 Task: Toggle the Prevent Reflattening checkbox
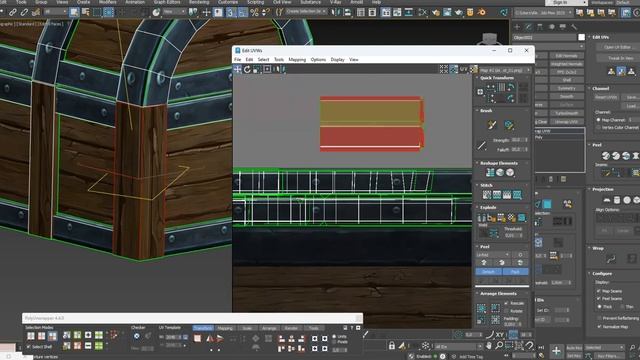(599, 318)
